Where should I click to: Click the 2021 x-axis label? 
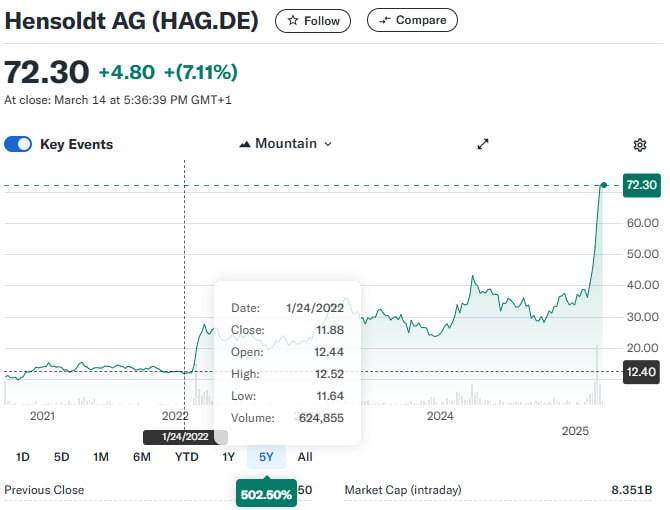coord(42,416)
